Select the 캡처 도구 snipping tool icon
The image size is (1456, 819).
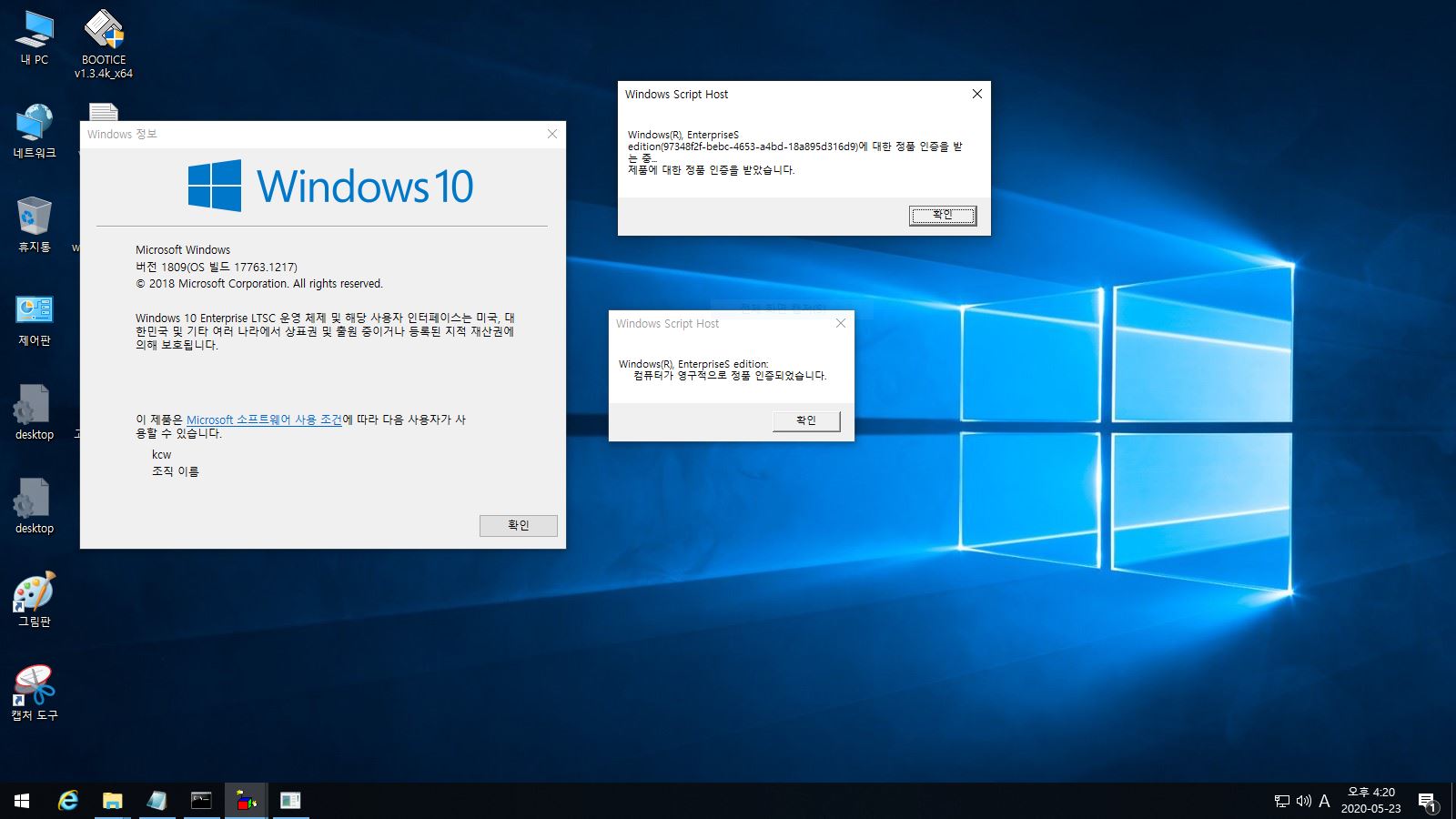tap(35, 693)
